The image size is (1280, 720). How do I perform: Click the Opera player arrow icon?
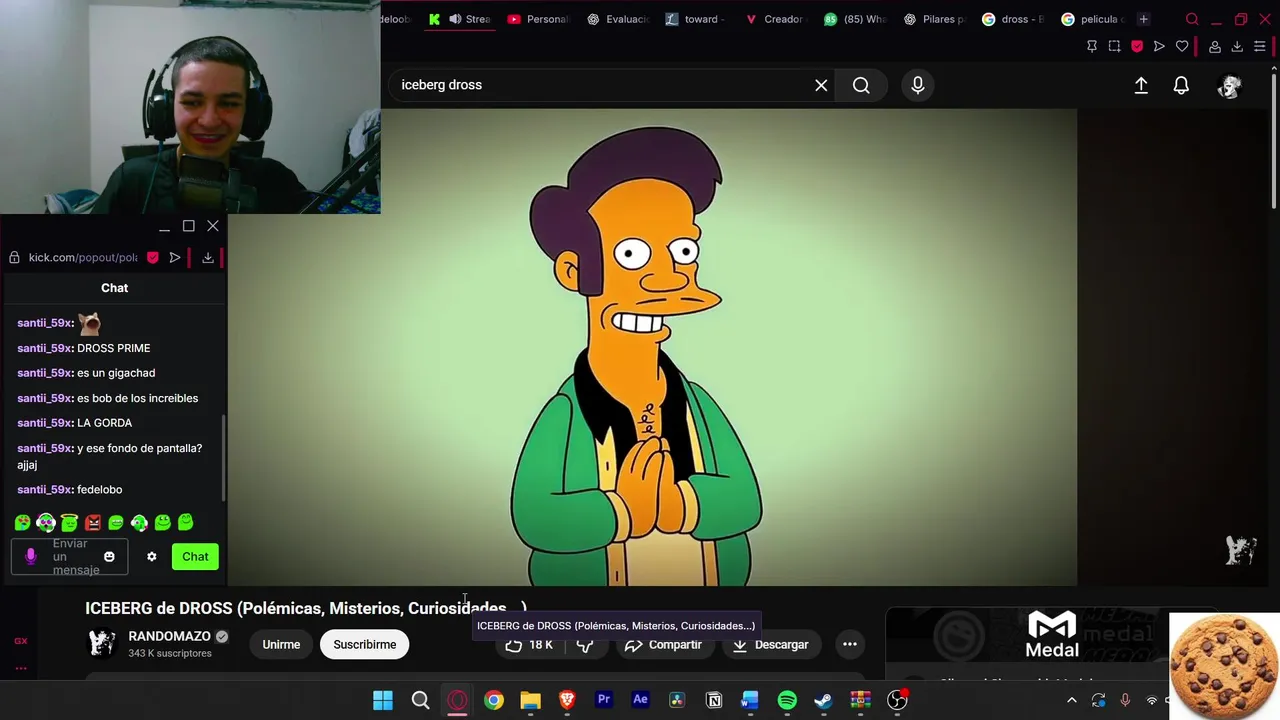pyautogui.click(x=1159, y=46)
